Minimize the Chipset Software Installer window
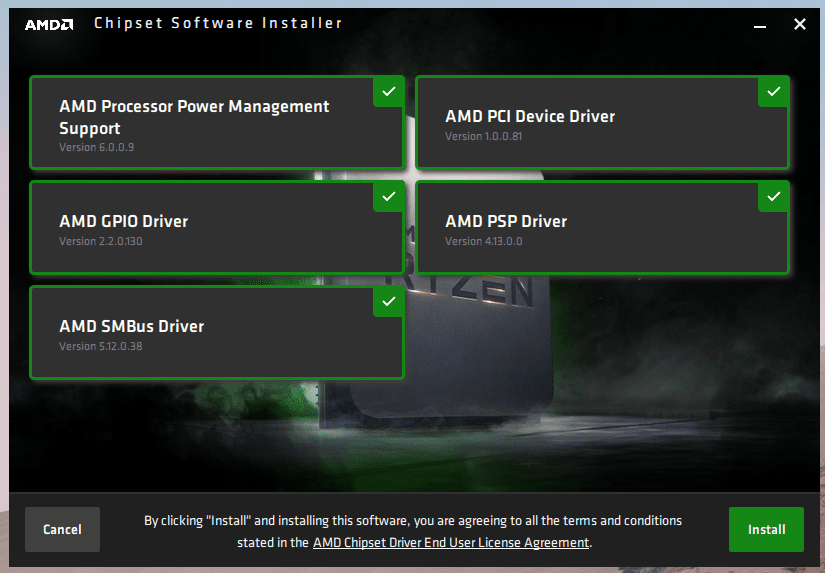The width and height of the screenshot is (825, 573). pos(759,24)
